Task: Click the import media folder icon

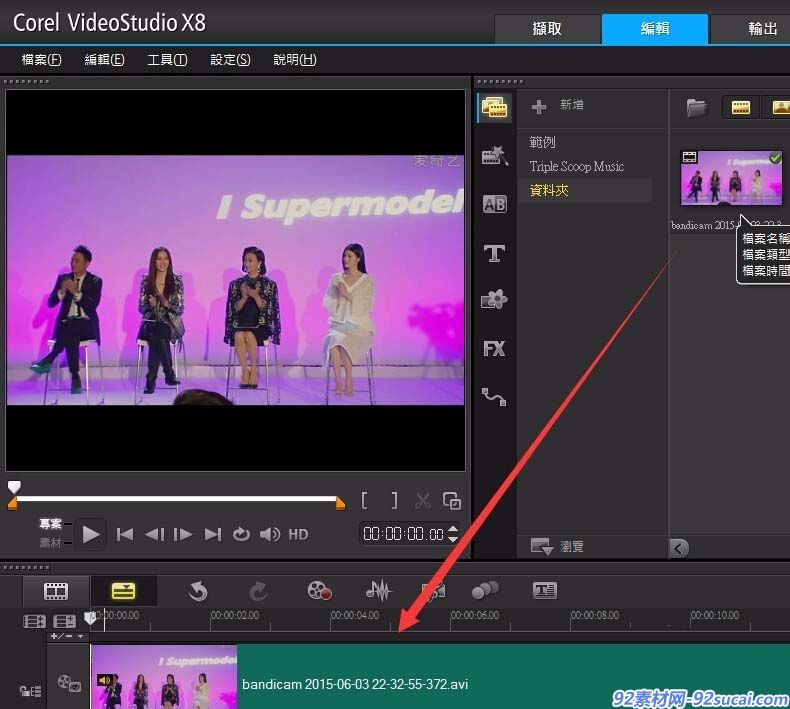Action: click(x=697, y=107)
